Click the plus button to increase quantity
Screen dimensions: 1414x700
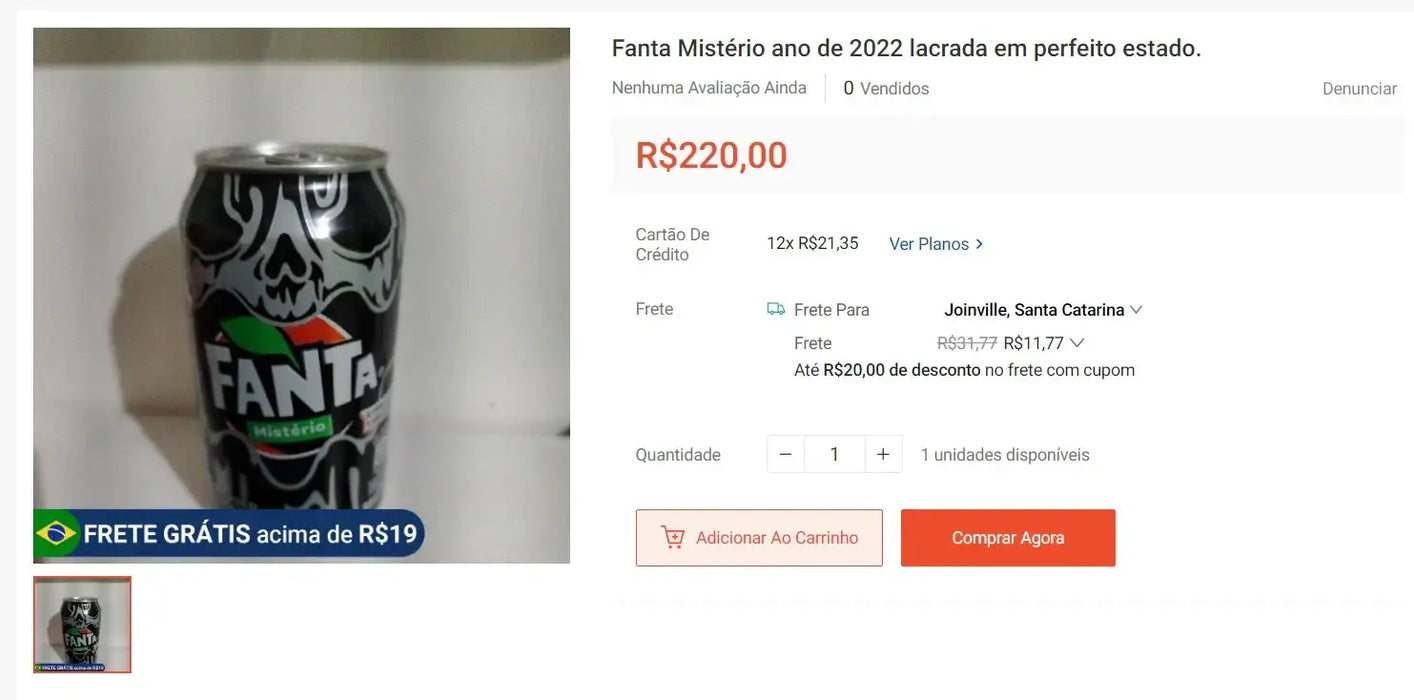883,454
